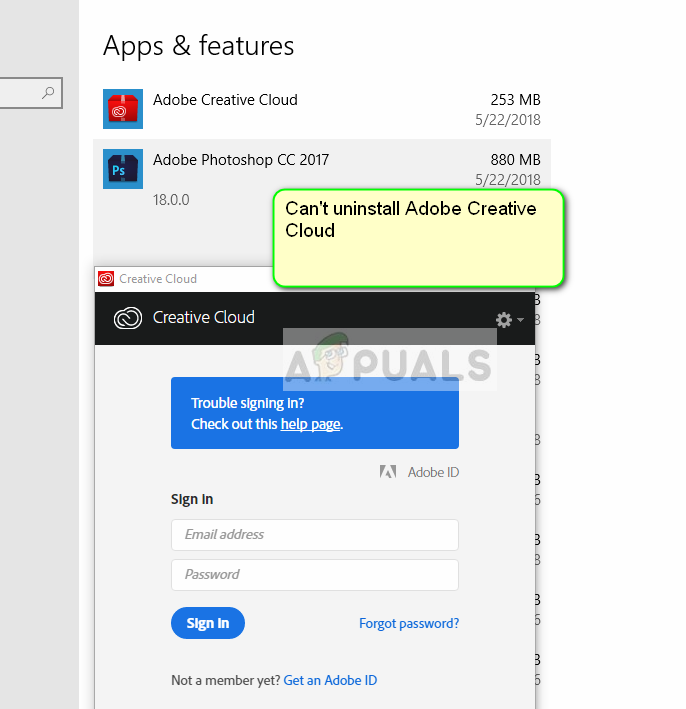Select the Adobe Creative Cloud list entry name

225,100
